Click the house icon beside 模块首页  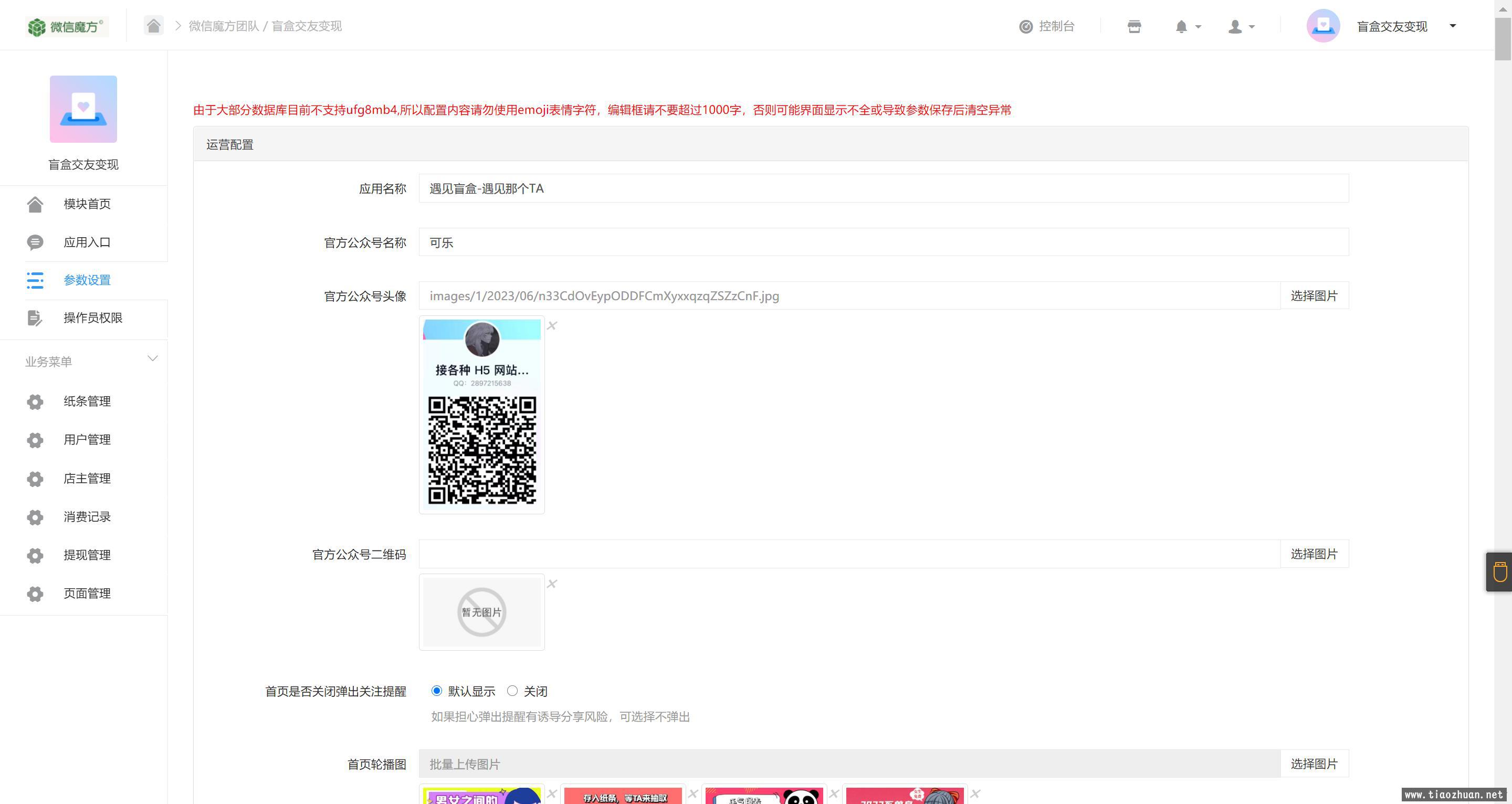point(35,204)
